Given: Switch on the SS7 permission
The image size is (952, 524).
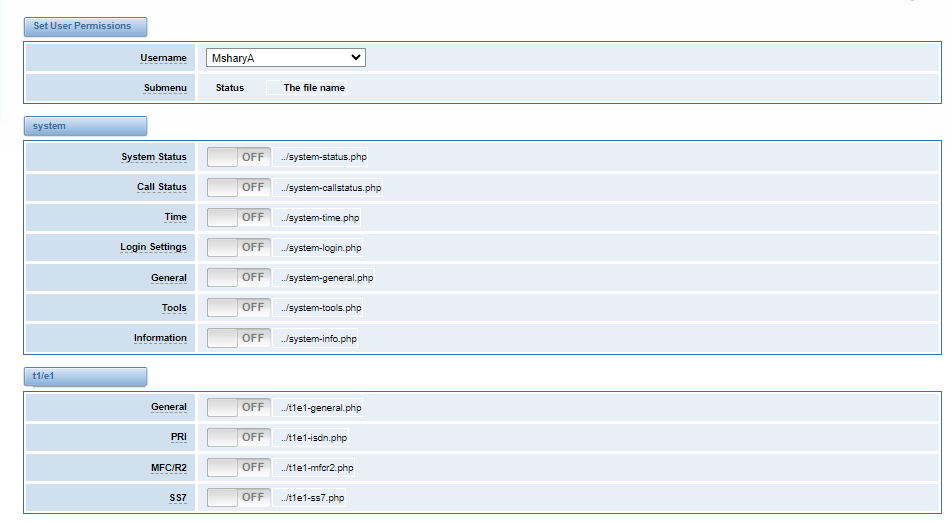Looking at the screenshot, I should (239, 497).
